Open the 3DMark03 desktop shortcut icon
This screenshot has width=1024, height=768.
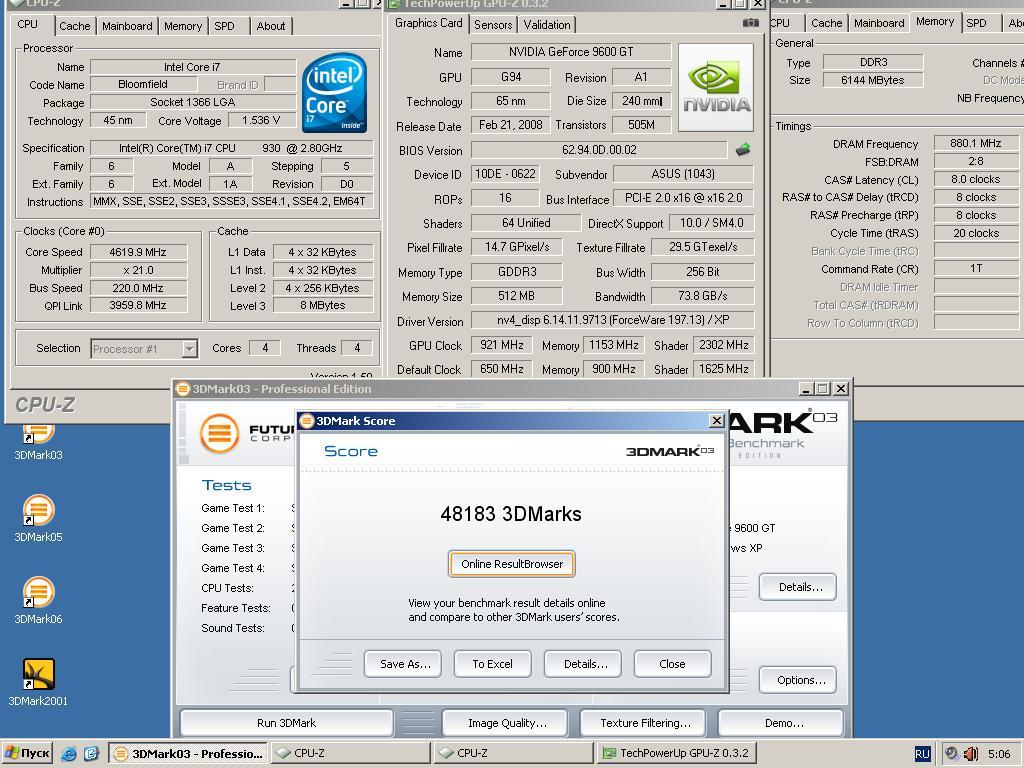(x=38, y=435)
